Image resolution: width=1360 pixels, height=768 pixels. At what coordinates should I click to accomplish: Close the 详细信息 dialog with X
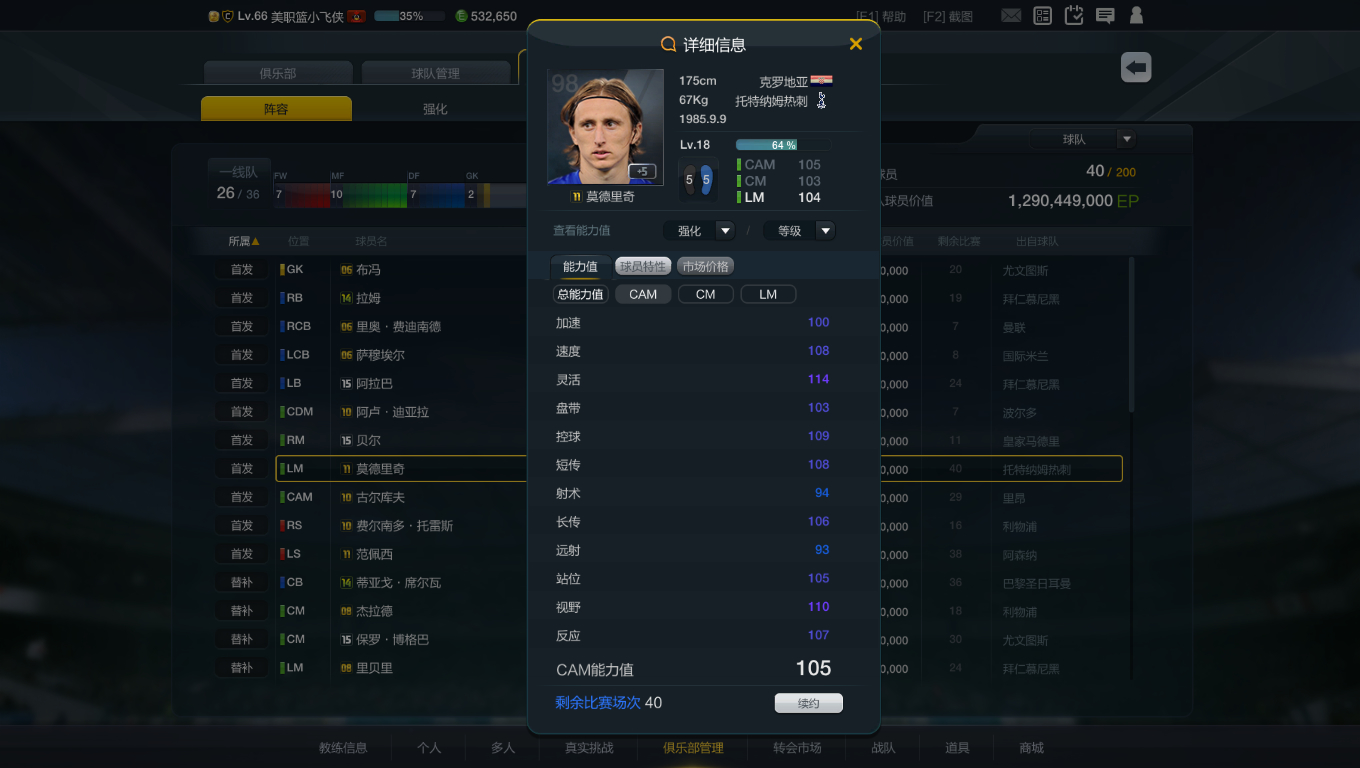pos(856,44)
